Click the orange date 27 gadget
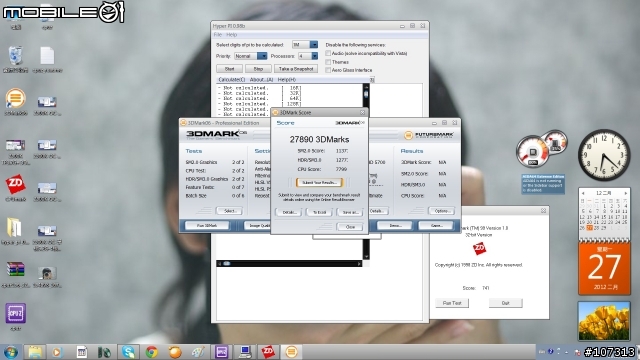Image resolution: width=640 pixels, height=360 pixels. [604, 267]
